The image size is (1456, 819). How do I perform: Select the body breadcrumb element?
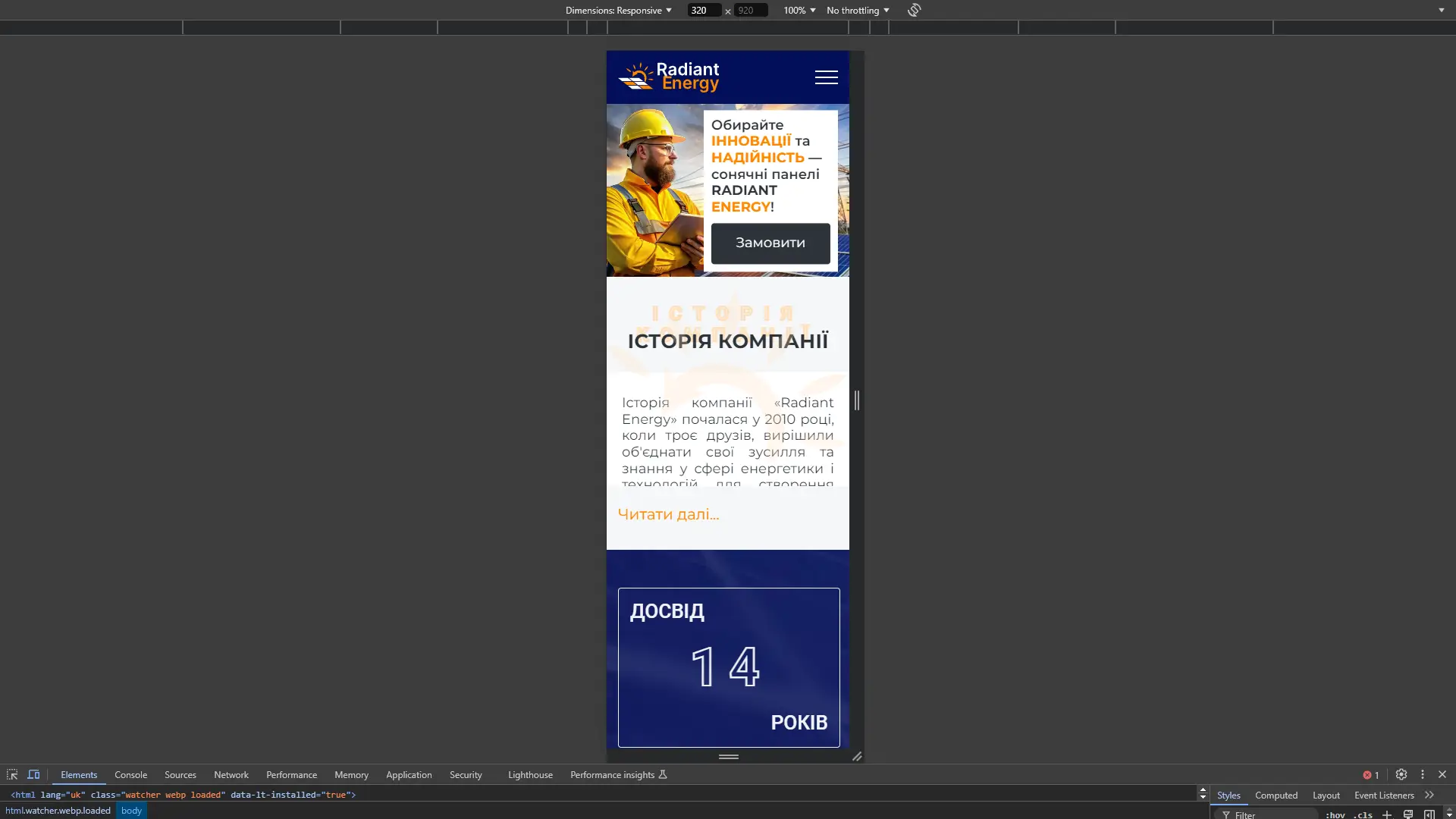click(x=131, y=810)
